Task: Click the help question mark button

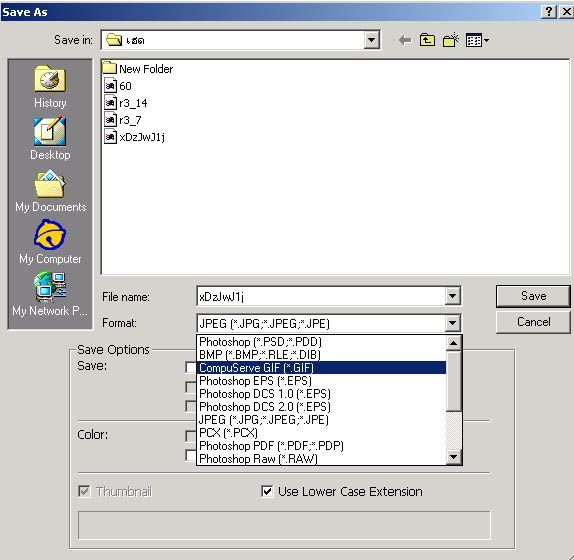Action: [x=548, y=12]
